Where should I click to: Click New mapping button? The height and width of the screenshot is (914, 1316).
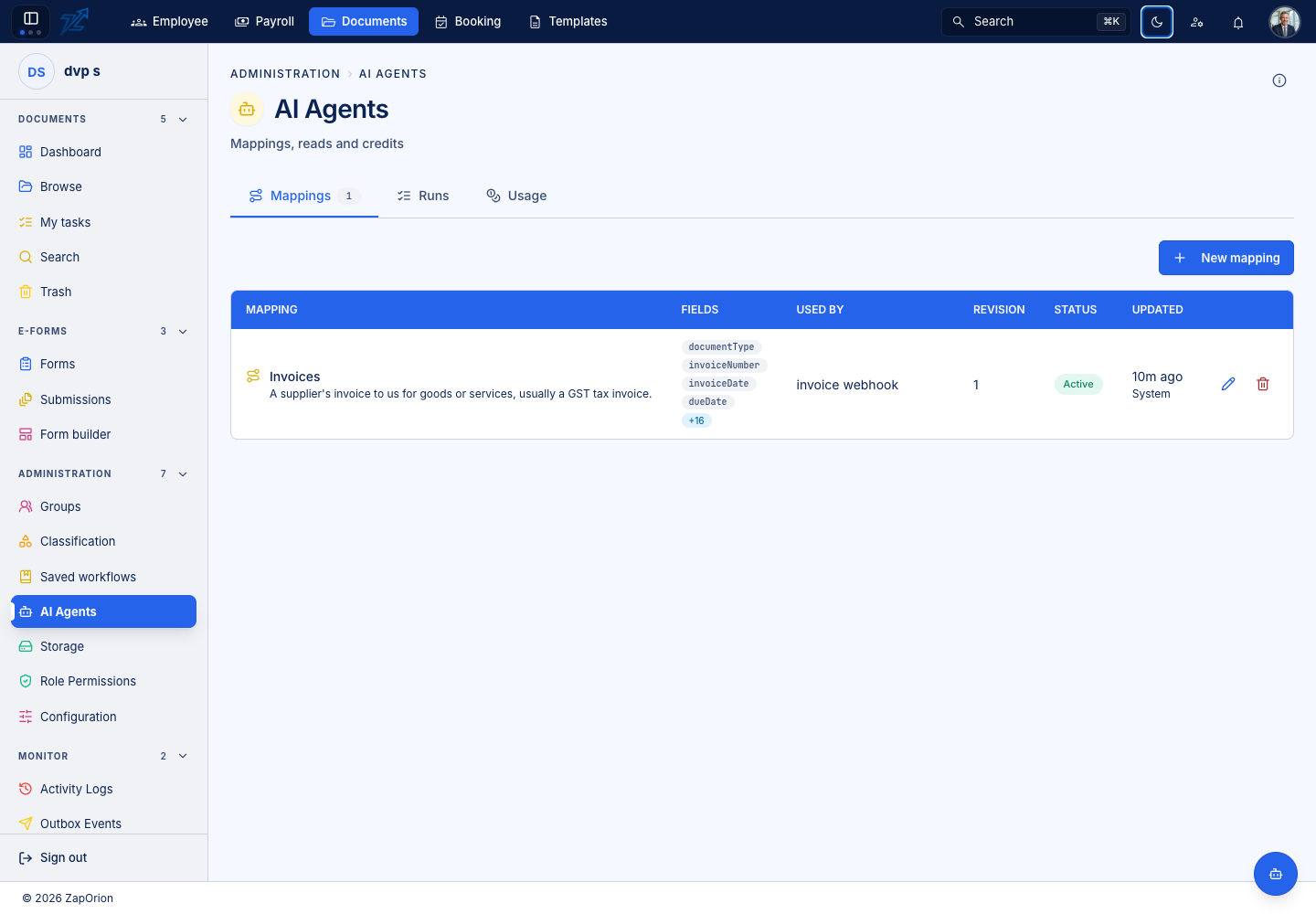tap(1226, 258)
